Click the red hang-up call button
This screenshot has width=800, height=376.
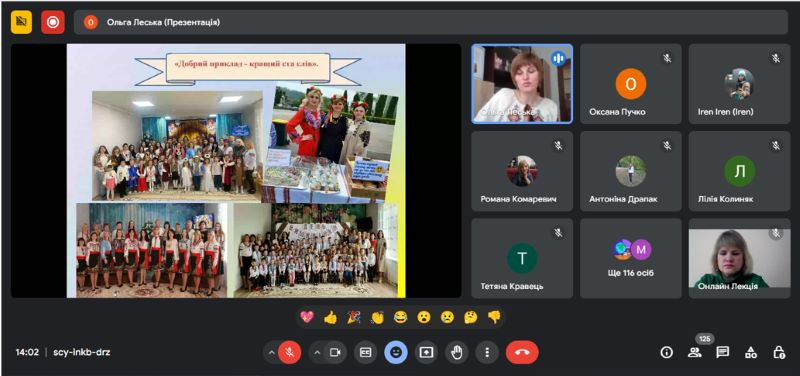[x=522, y=352]
